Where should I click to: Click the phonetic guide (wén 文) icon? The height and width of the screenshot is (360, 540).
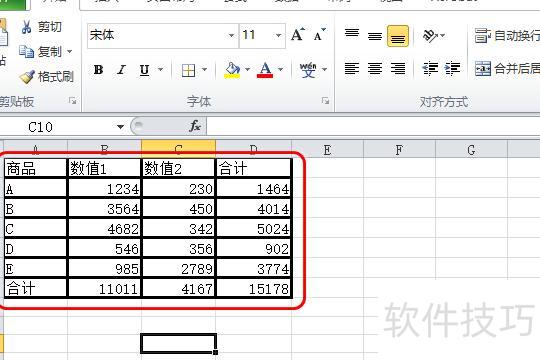click(308, 70)
